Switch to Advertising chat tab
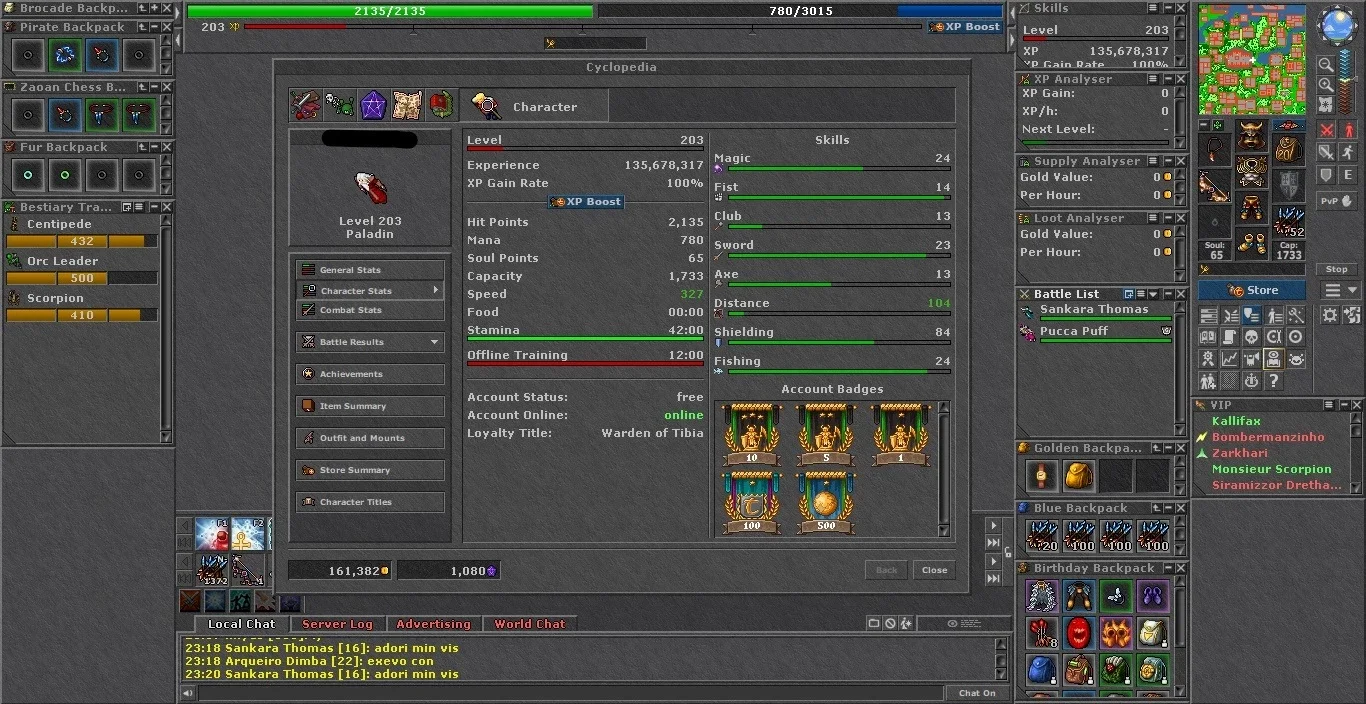 tap(433, 624)
